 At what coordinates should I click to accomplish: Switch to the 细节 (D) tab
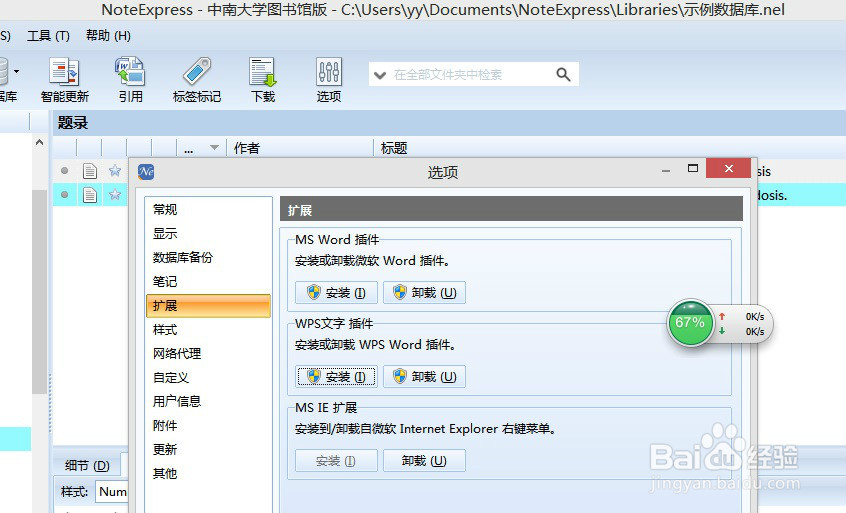pos(87,465)
